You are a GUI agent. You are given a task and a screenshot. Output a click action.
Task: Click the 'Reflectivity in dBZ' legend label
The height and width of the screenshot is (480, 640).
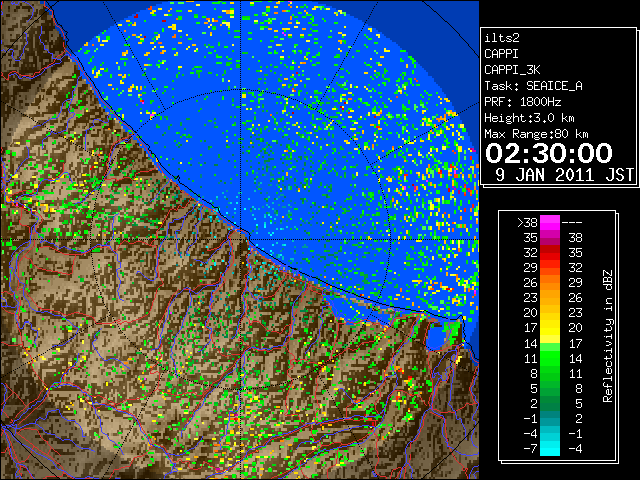click(607, 336)
